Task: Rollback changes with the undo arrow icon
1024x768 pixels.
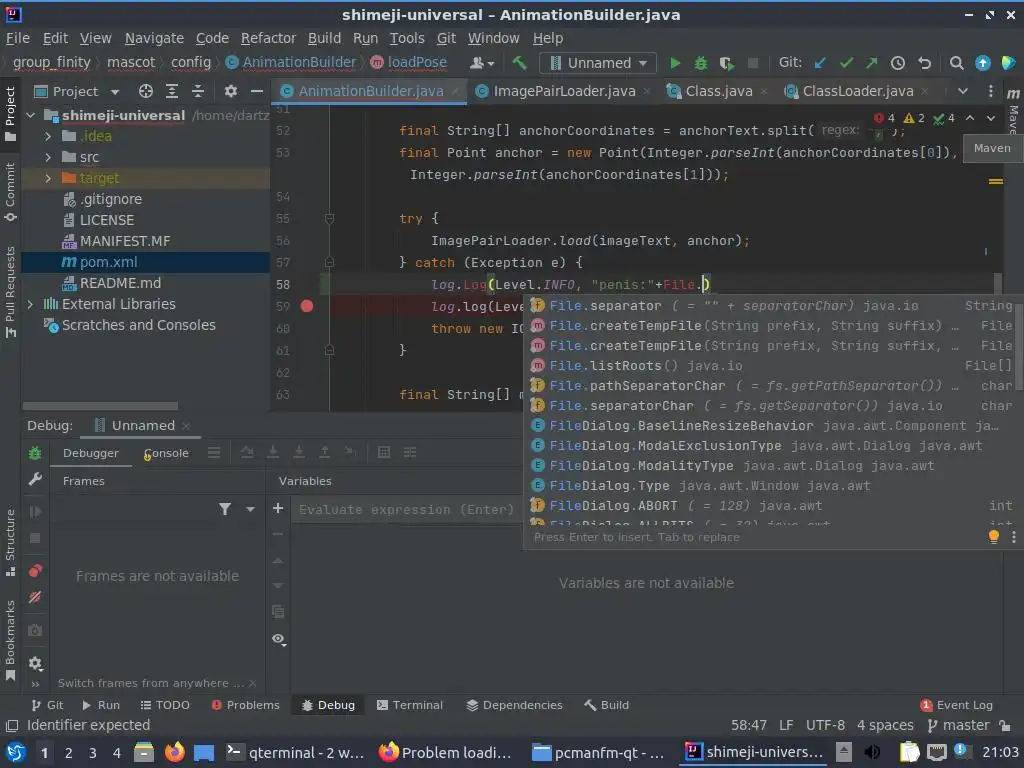Action: [924, 63]
